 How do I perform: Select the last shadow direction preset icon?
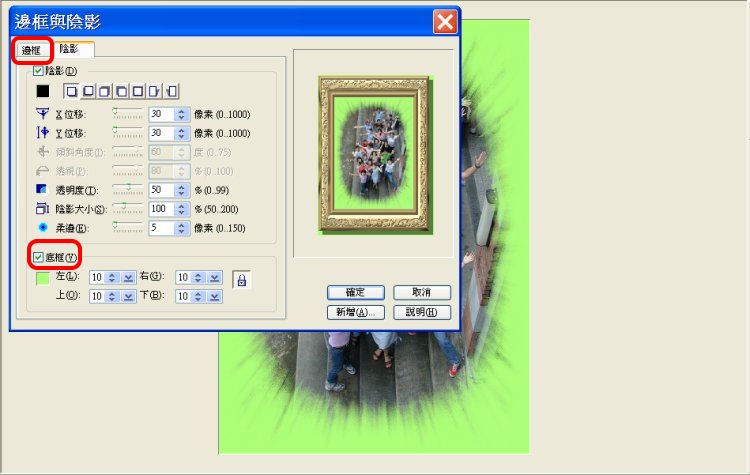tap(172, 92)
